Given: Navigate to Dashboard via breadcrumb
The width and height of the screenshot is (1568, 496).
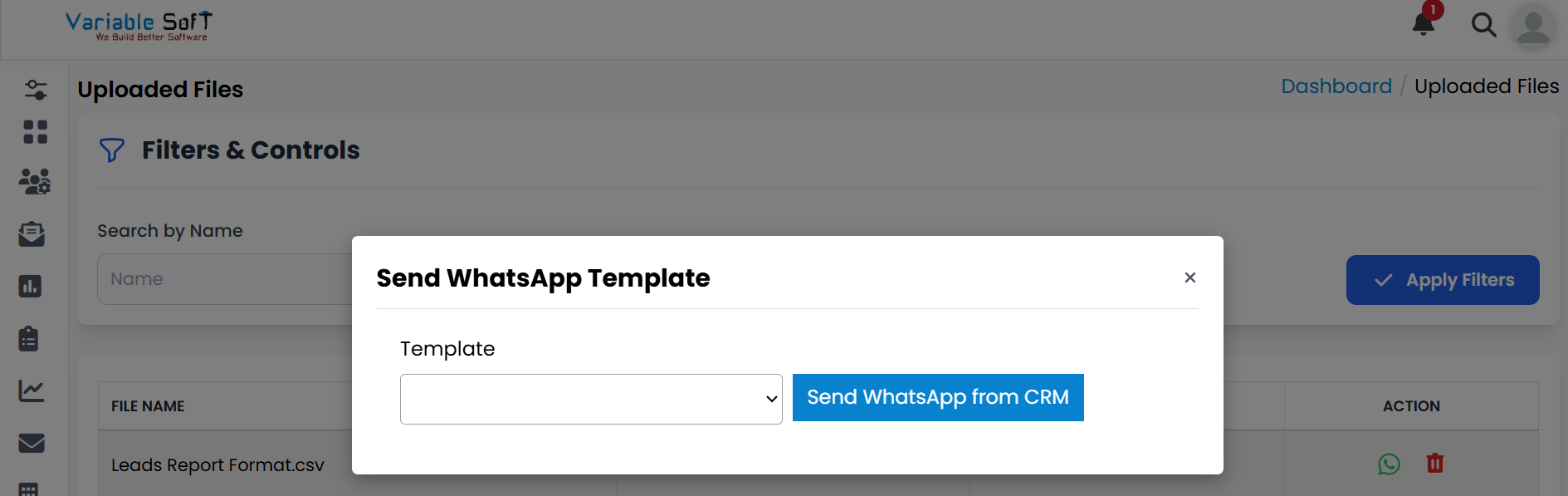Looking at the screenshot, I should [x=1336, y=86].
